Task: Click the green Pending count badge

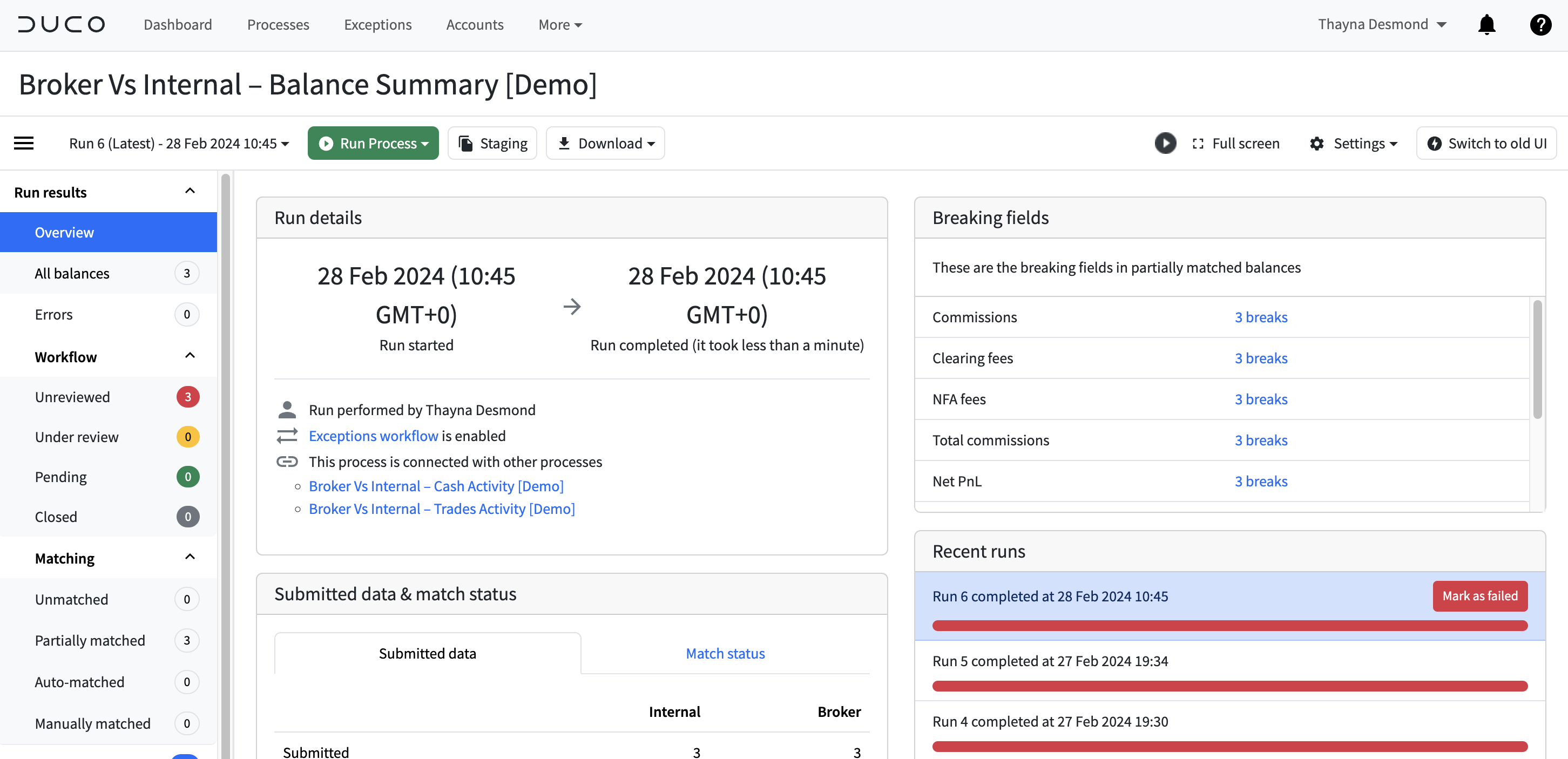Action: point(187,477)
